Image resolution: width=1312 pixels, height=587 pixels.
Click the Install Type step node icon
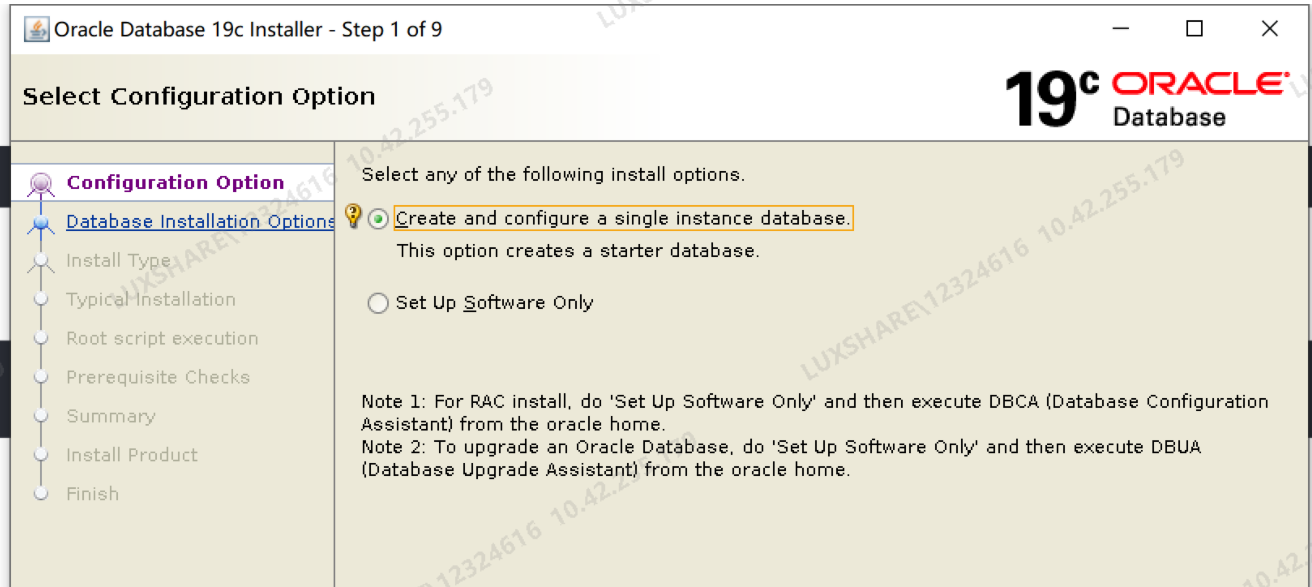40,261
